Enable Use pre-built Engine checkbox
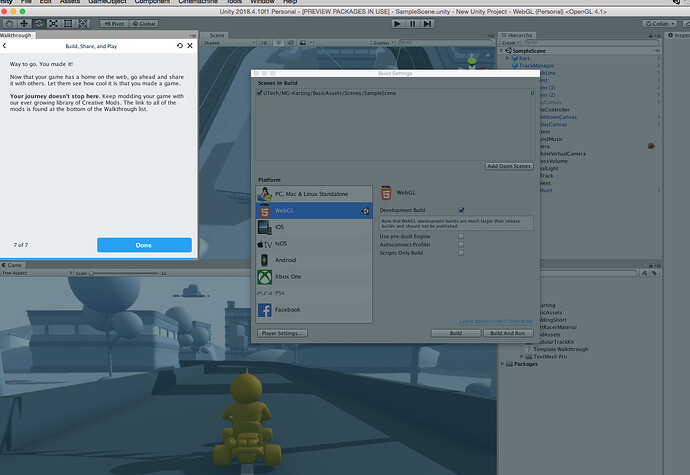Image resolution: width=690 pixels, height=475 pixels. click(461, 236)
